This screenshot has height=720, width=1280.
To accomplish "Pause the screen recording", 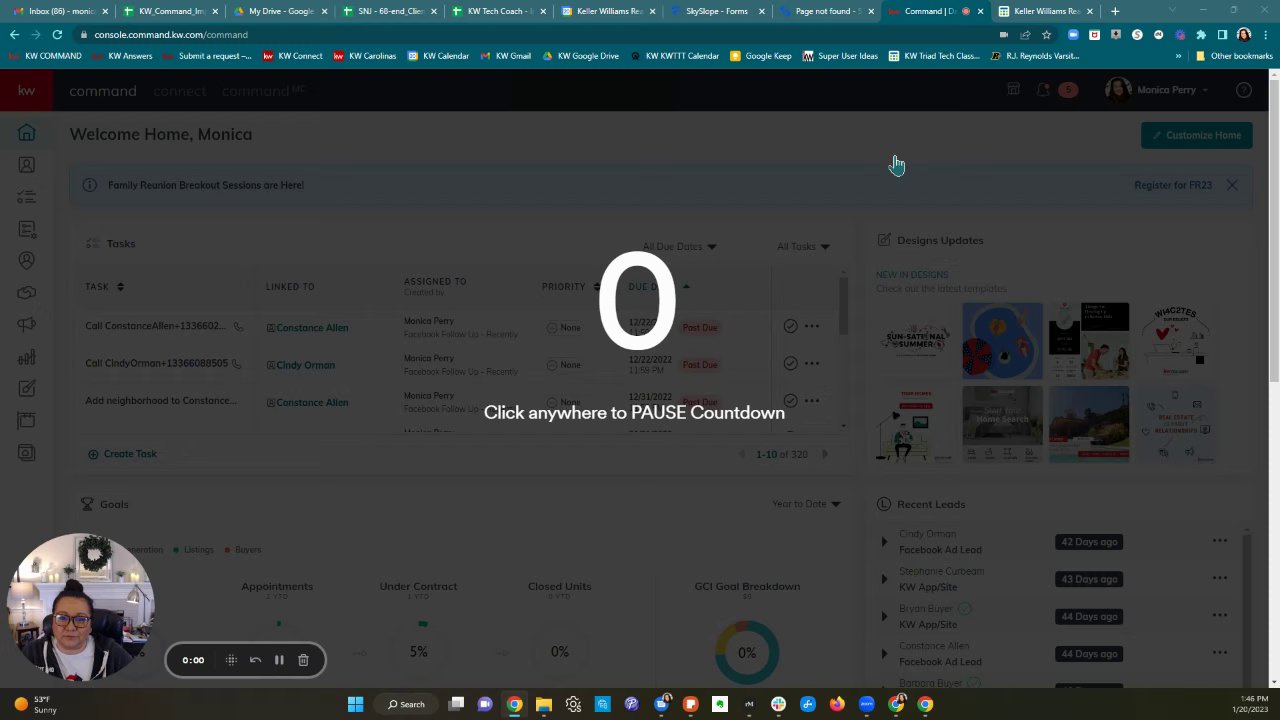I will (279, 660).
